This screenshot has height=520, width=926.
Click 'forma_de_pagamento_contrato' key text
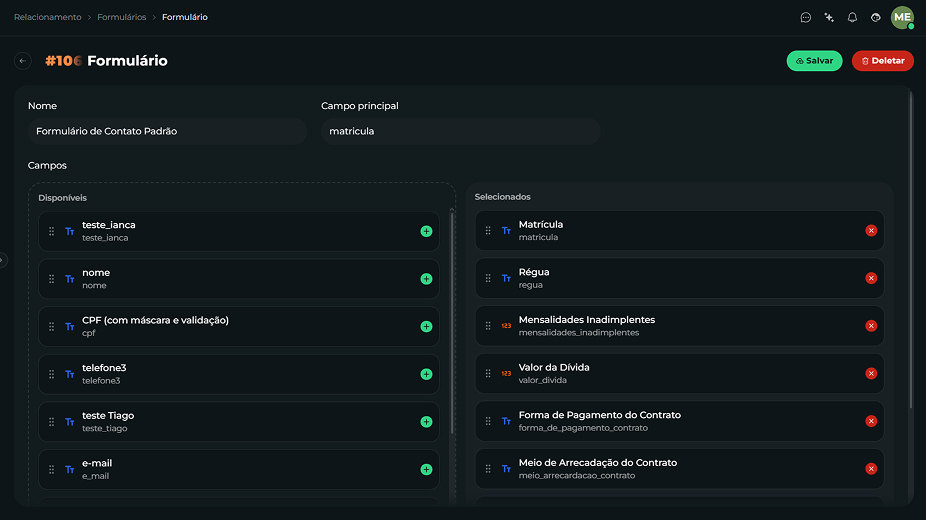point(583,428)
